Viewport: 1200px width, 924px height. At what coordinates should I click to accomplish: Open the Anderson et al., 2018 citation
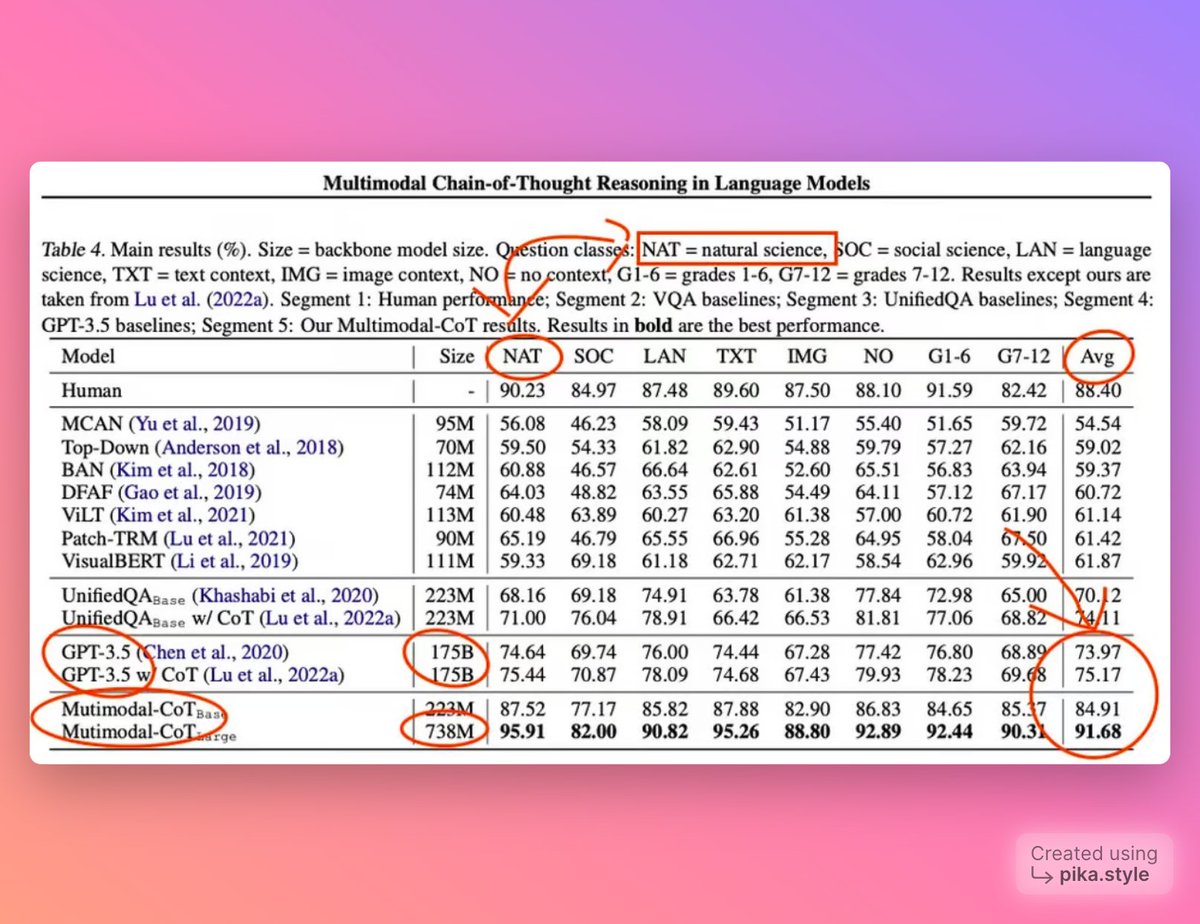(x=247, y=446)
